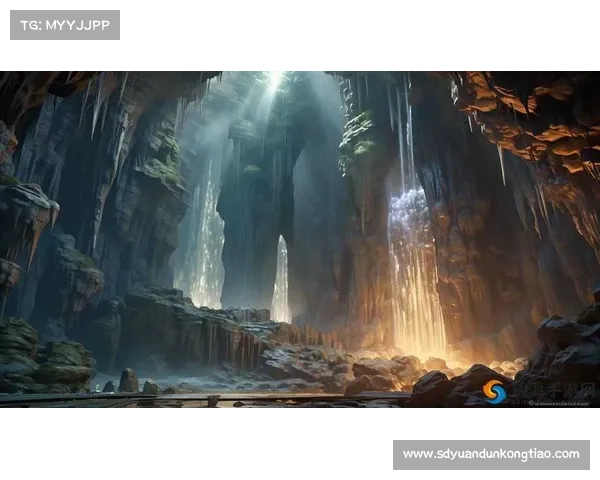
Task: Click the pale waterfall left of the central pillar
Action: pos(207,240)
